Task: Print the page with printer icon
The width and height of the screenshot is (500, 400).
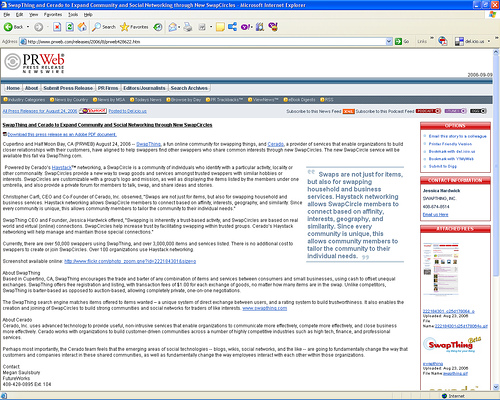Action: coord(188,27)
